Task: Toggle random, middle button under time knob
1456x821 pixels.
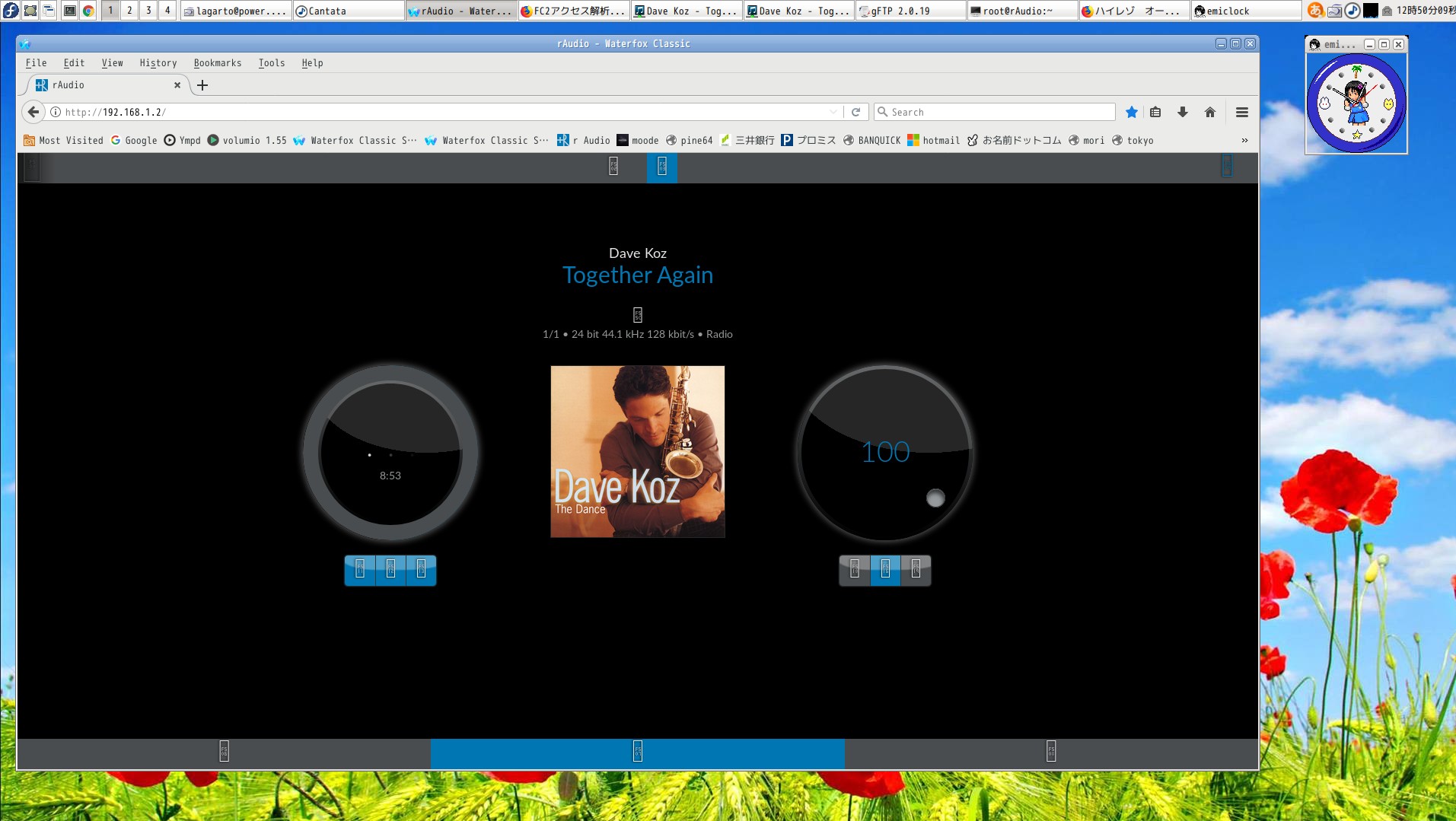Action: [390, 570]
